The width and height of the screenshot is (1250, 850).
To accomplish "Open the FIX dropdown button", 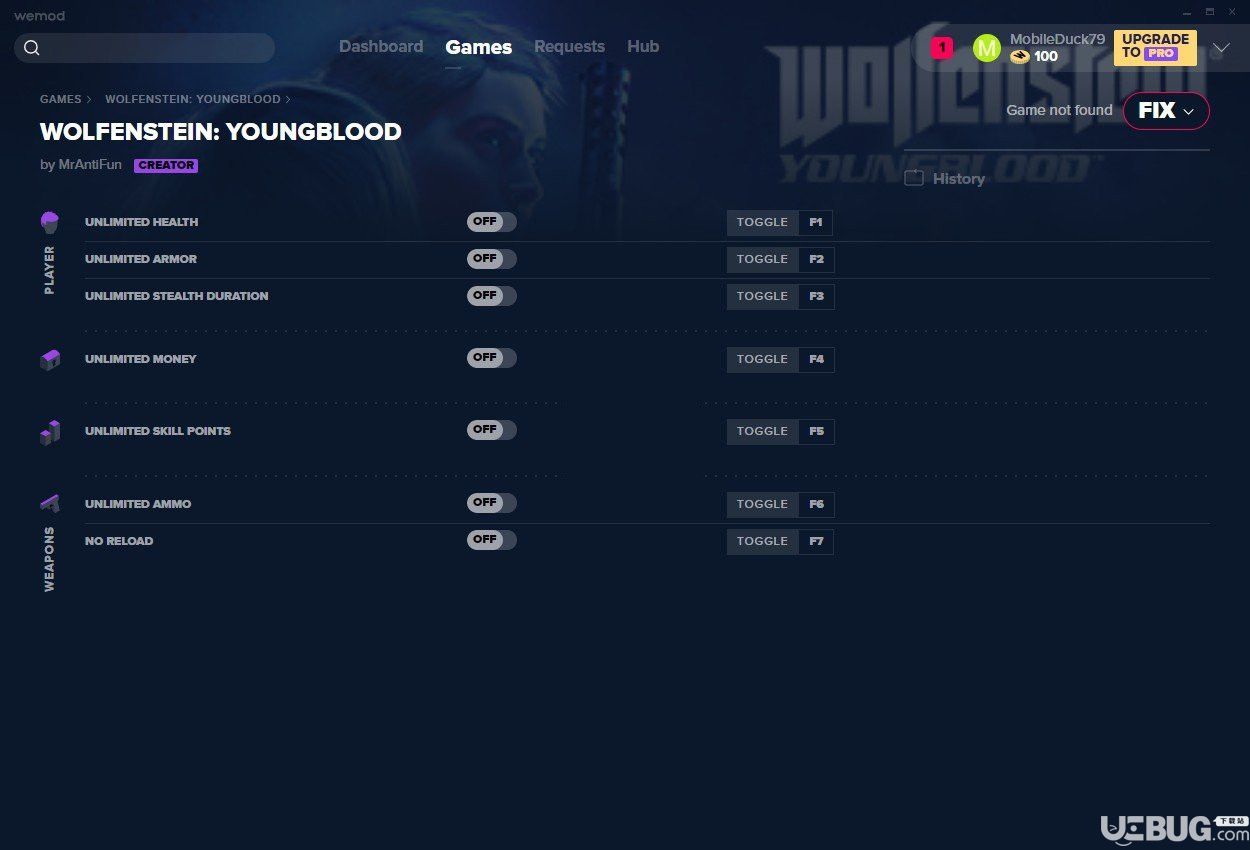I will click(x=1166, y=111).
